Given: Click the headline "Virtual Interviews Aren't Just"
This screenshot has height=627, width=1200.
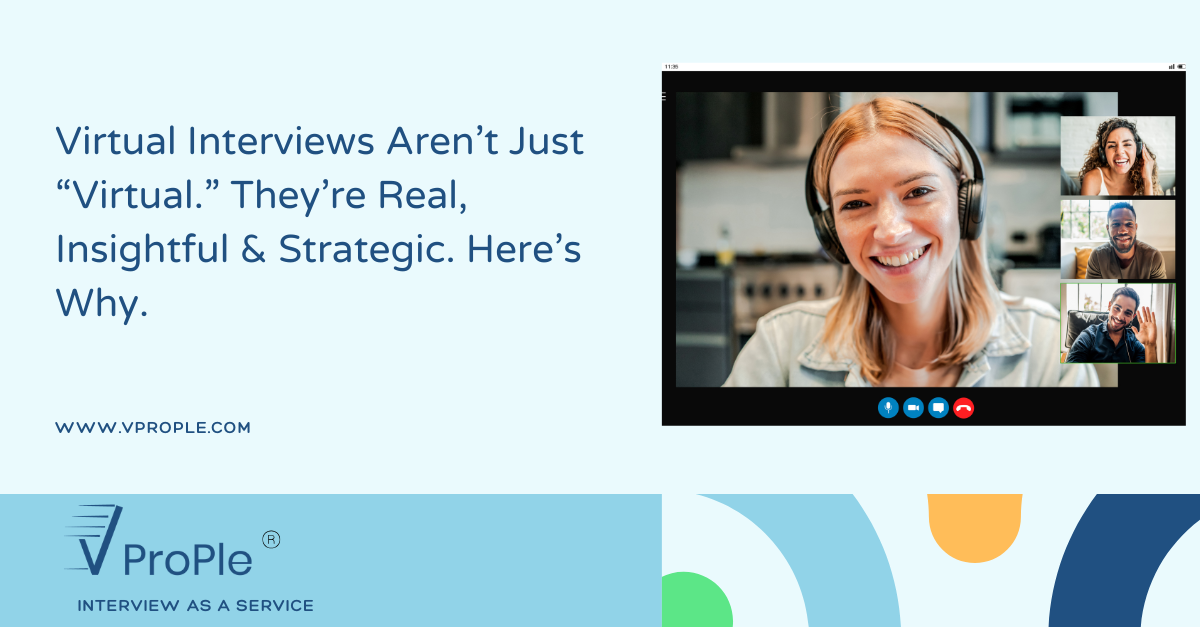Looking at the screenshot, I should point(320,142).
